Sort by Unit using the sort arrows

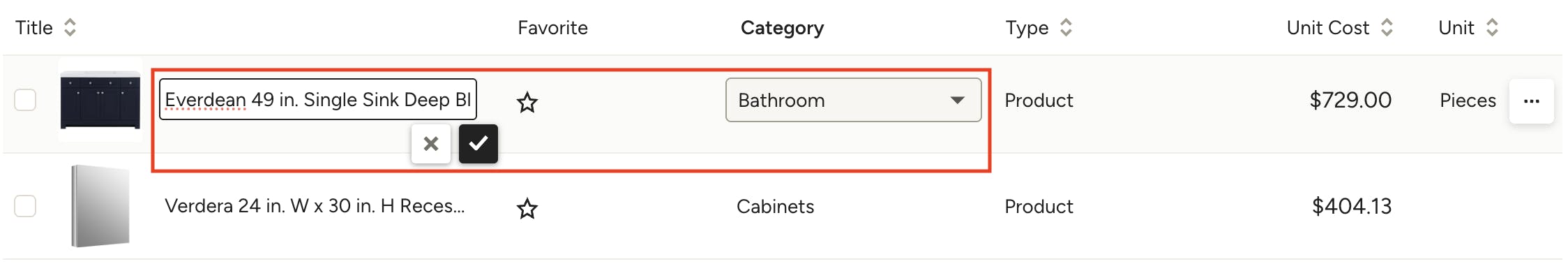click(x=1492, y=27)
